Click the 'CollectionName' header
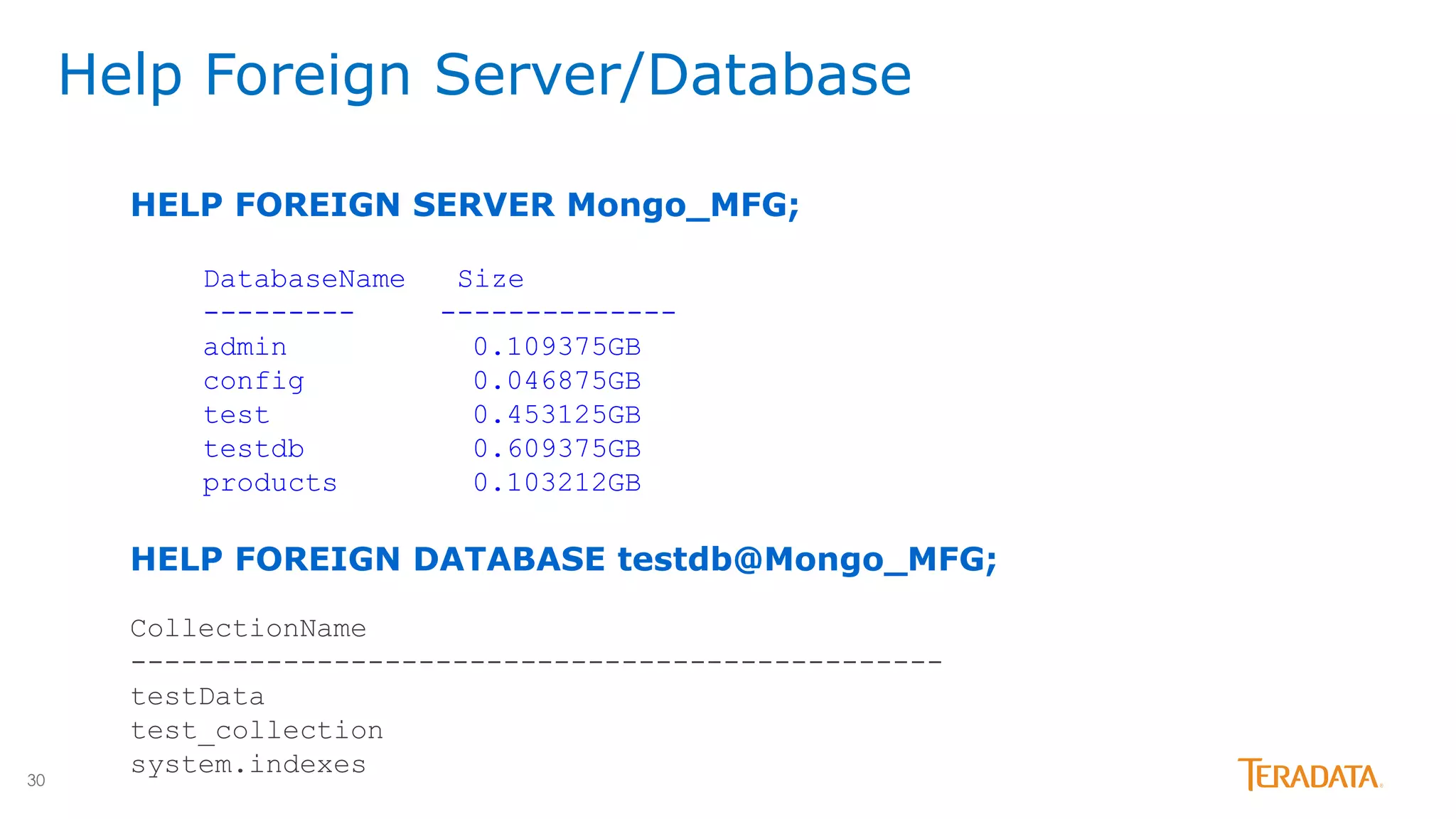The width and height of the screenshot is (1456, 819). coord(248,628)
